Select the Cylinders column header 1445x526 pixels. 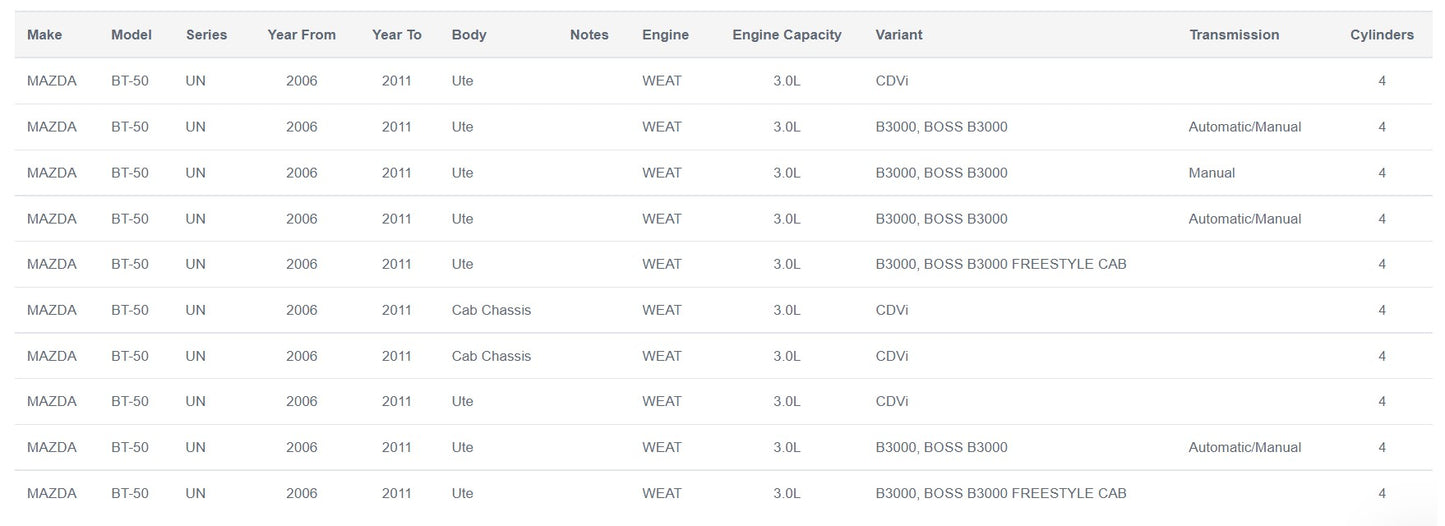click(x=1381, y=35)
